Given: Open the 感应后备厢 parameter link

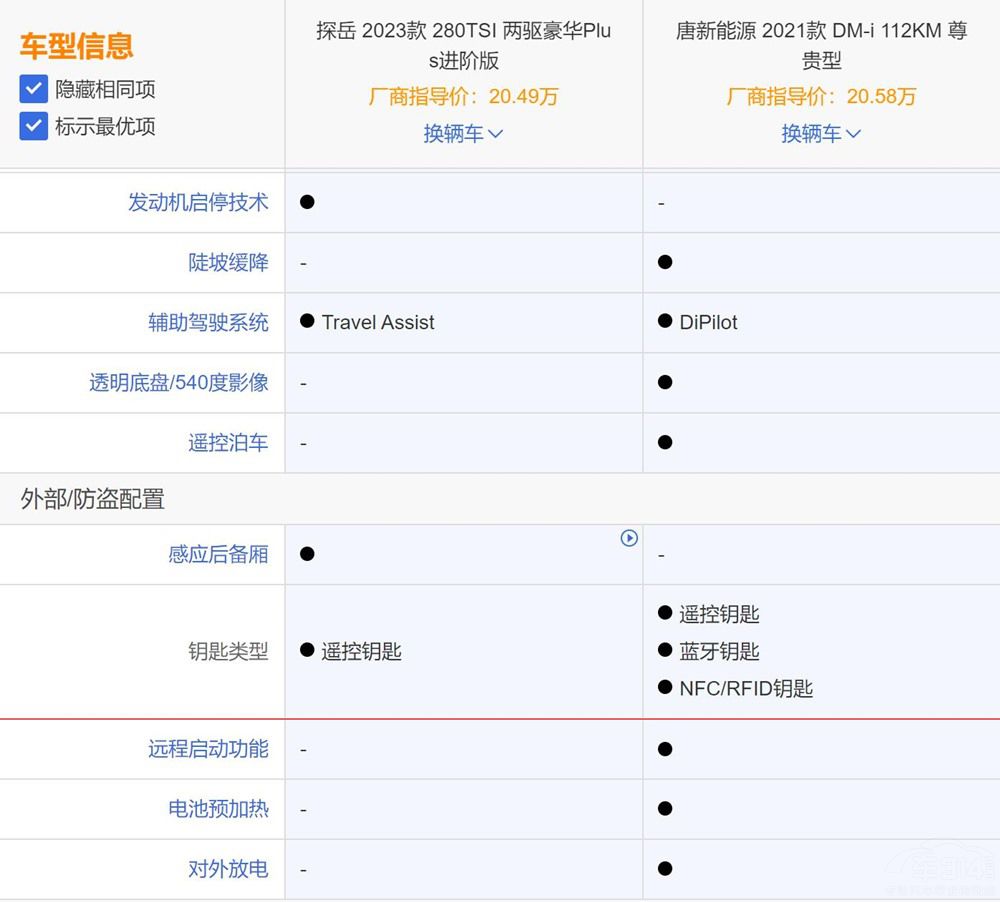Looking at the screenshot, I should [x=218, y=554].
